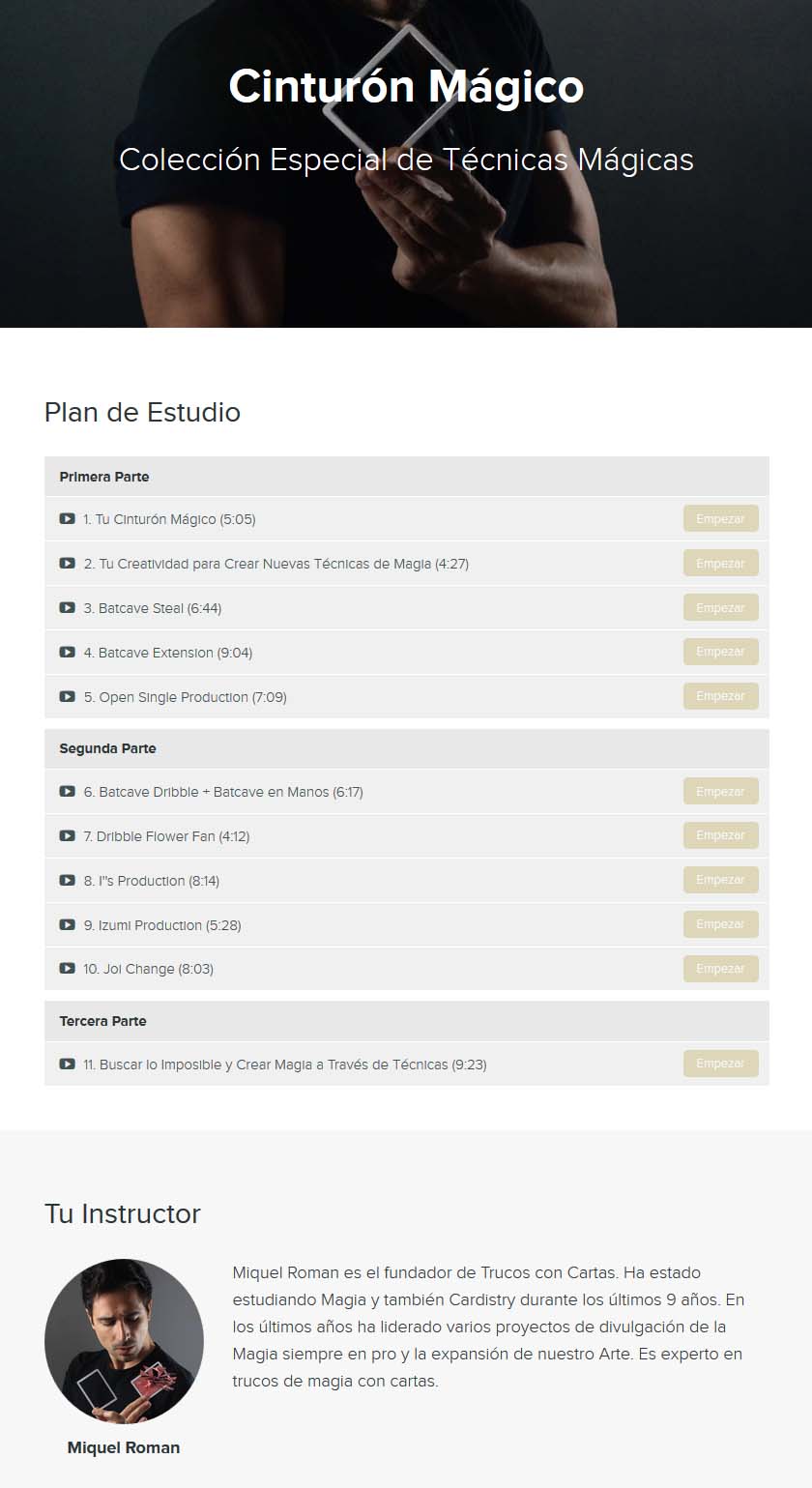Click video icon next to Joi Change
The width and height of the screenshot is (812, 1488).
67,969
